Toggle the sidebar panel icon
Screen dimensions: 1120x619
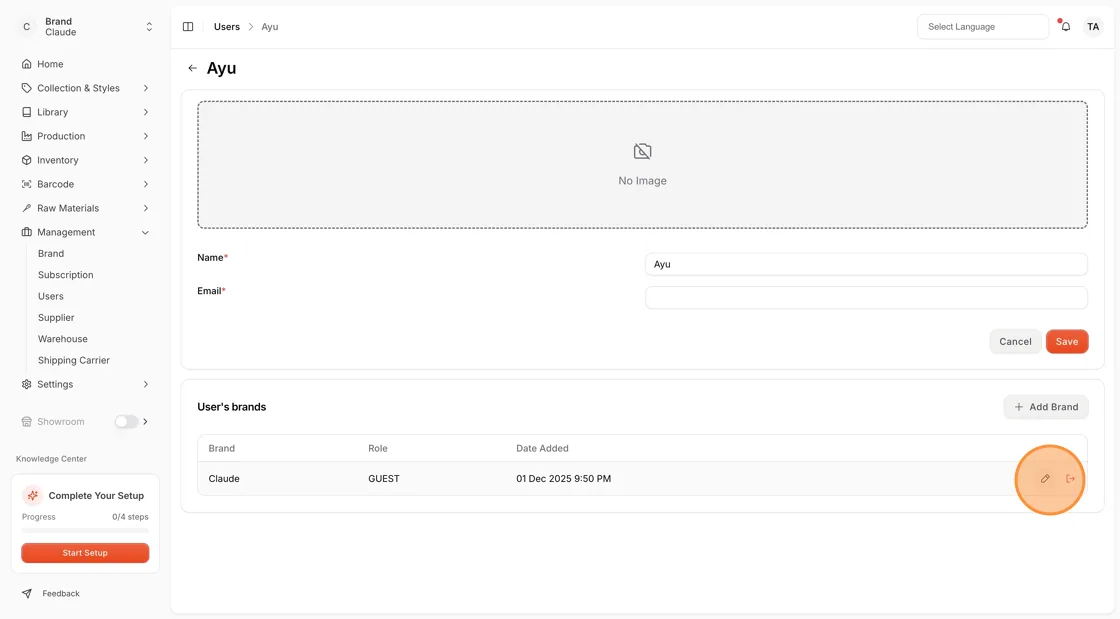[x=188, y=27]
